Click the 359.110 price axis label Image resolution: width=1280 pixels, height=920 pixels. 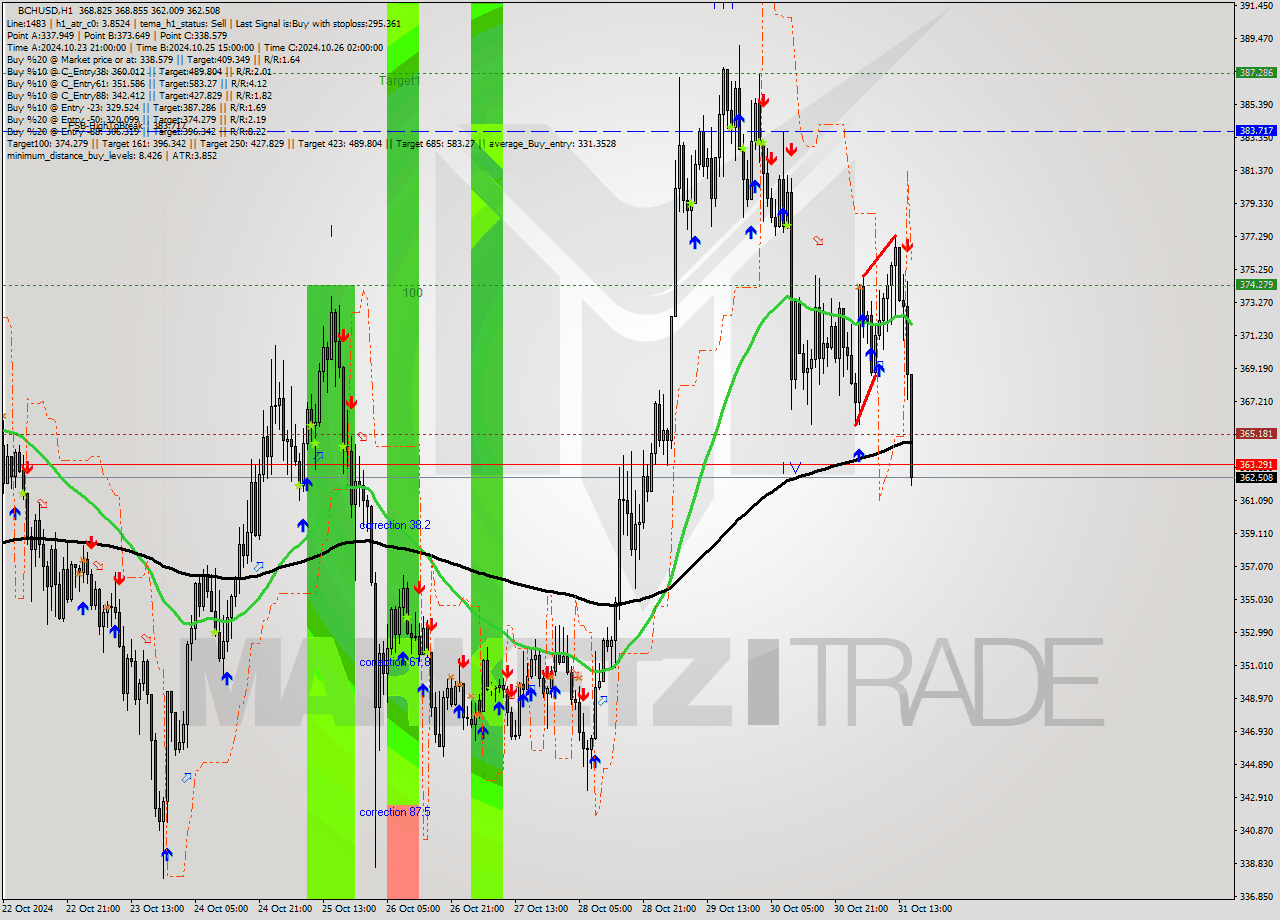point(1256,534)
